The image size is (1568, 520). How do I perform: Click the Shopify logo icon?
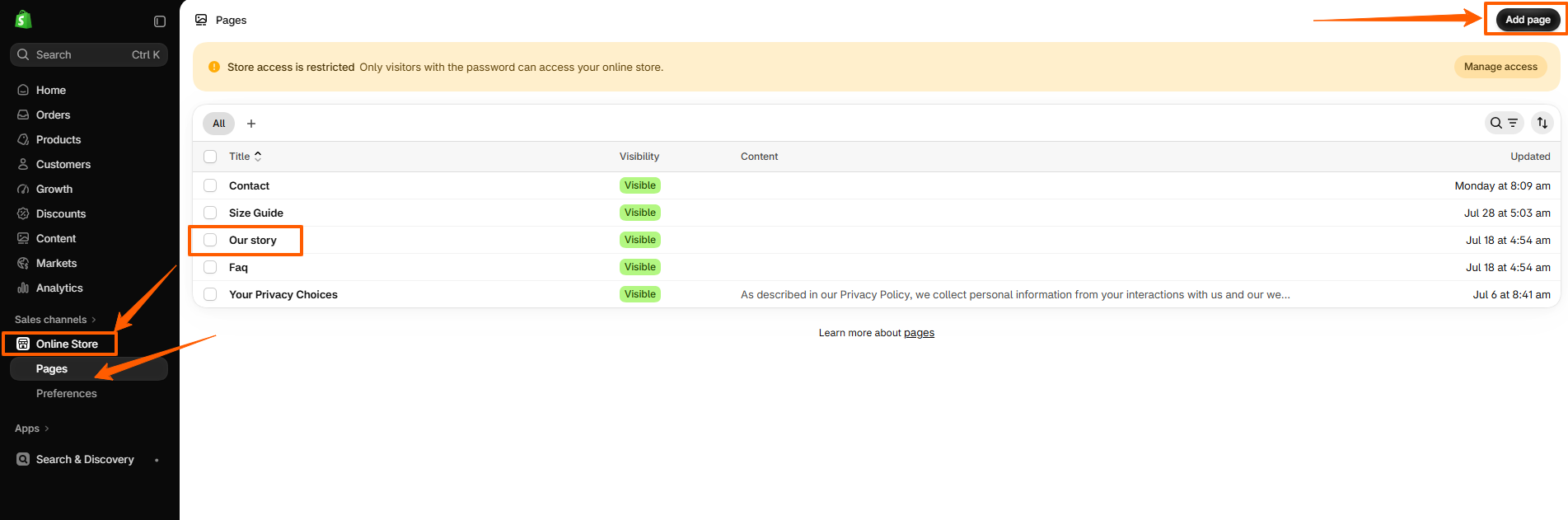23,20
